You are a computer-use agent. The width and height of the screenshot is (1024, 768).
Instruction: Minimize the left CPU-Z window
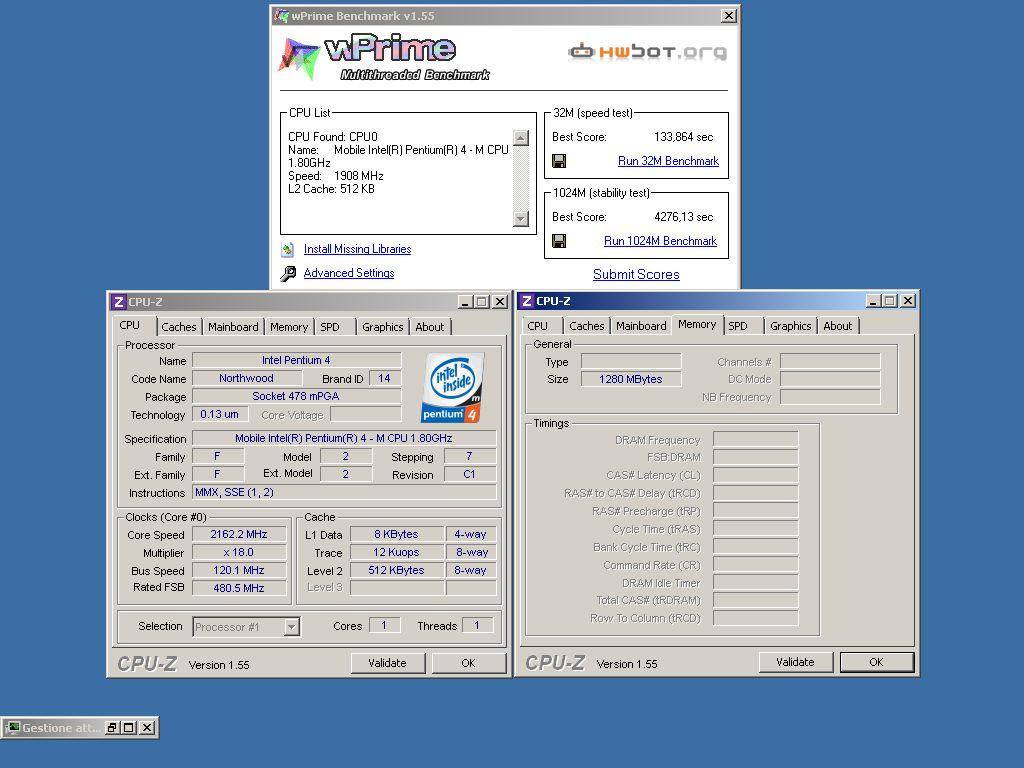464,302
